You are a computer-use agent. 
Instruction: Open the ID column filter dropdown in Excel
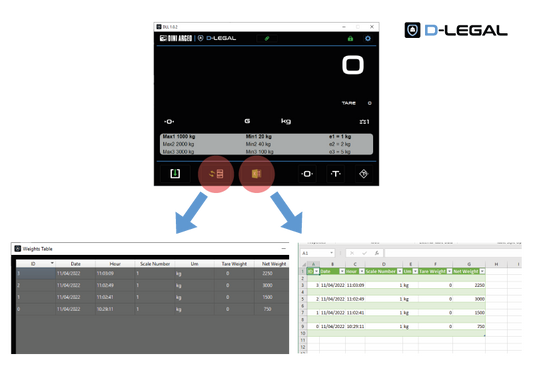(x=316, y=271)
